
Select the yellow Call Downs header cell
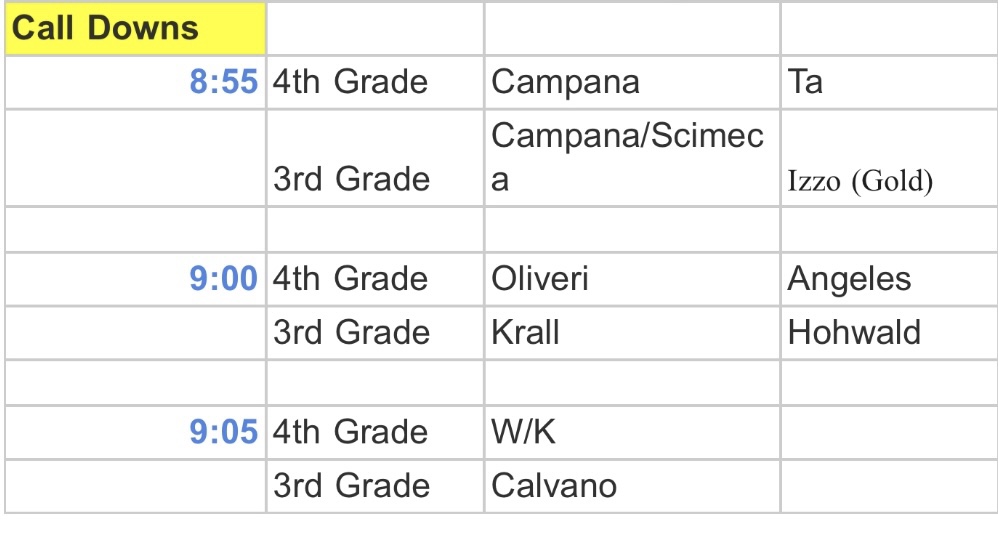[x=135, y=28]
